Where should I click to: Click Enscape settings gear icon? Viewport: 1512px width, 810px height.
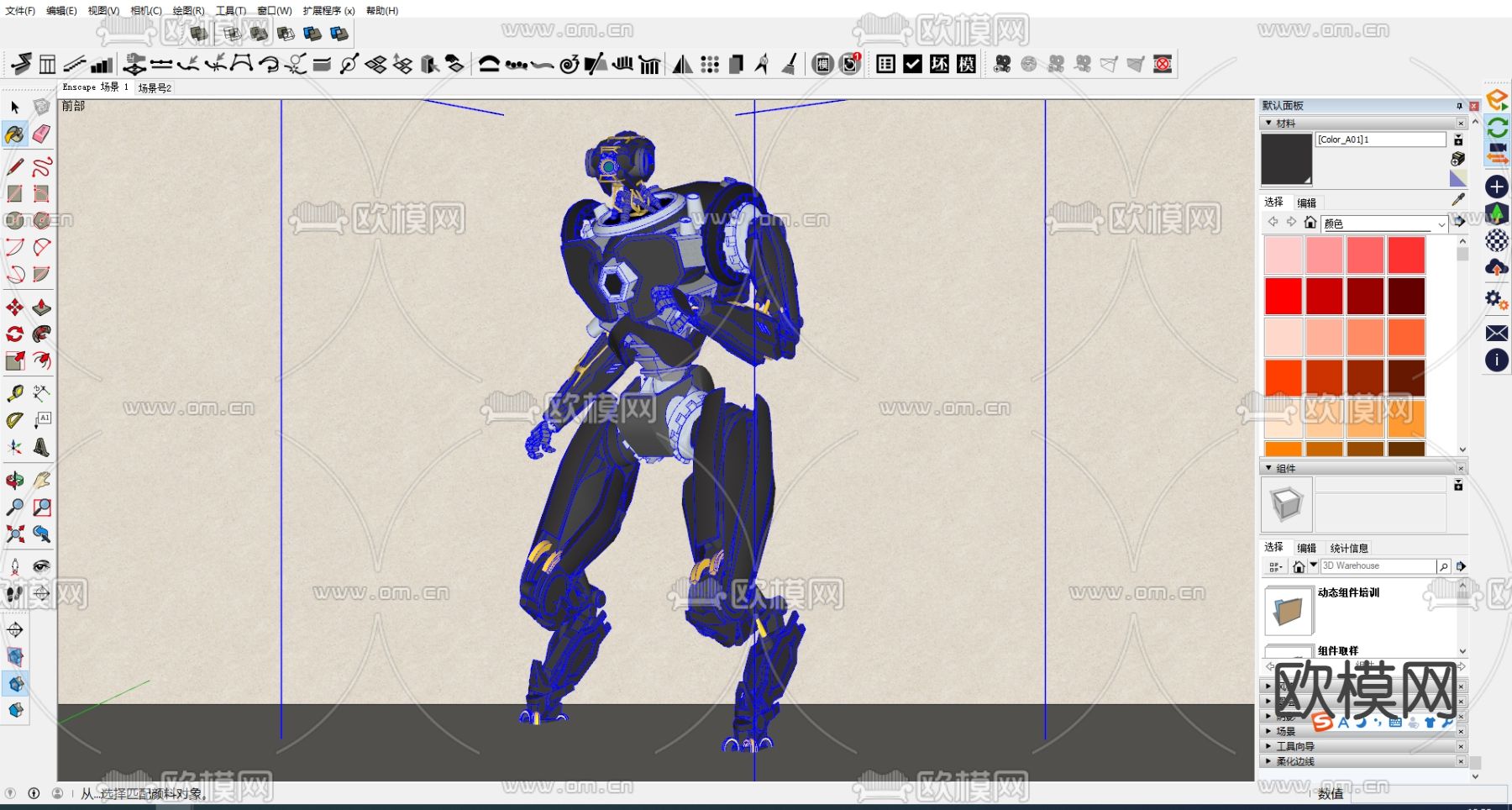click(1496, 299)
